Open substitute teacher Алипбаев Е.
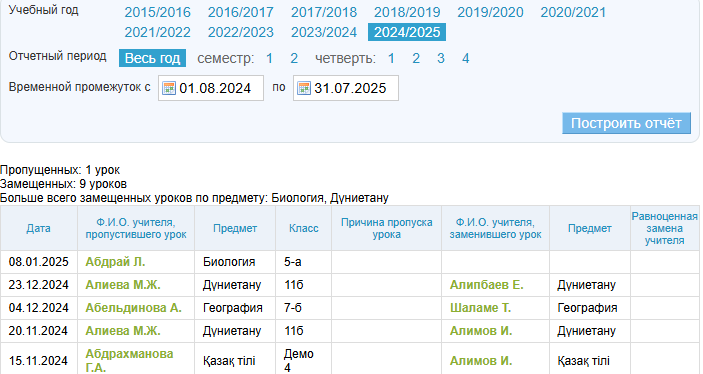 click(x=486, y=285)
